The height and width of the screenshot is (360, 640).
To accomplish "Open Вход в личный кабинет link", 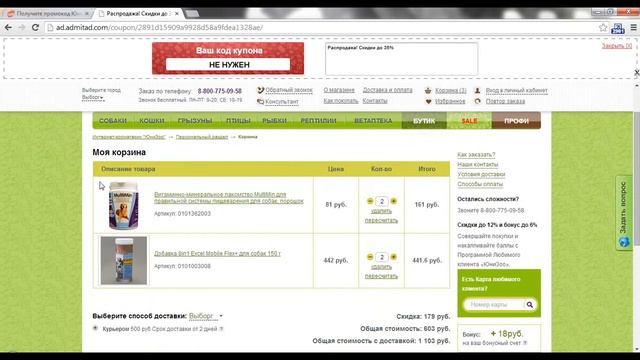I will pyautogui.click(x=516, y=90).
